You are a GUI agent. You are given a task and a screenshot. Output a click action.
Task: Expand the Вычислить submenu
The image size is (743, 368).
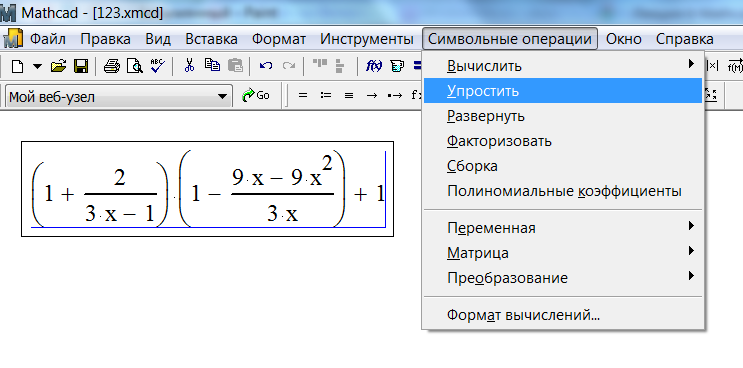pyautogui.click(x=563, y=65)
